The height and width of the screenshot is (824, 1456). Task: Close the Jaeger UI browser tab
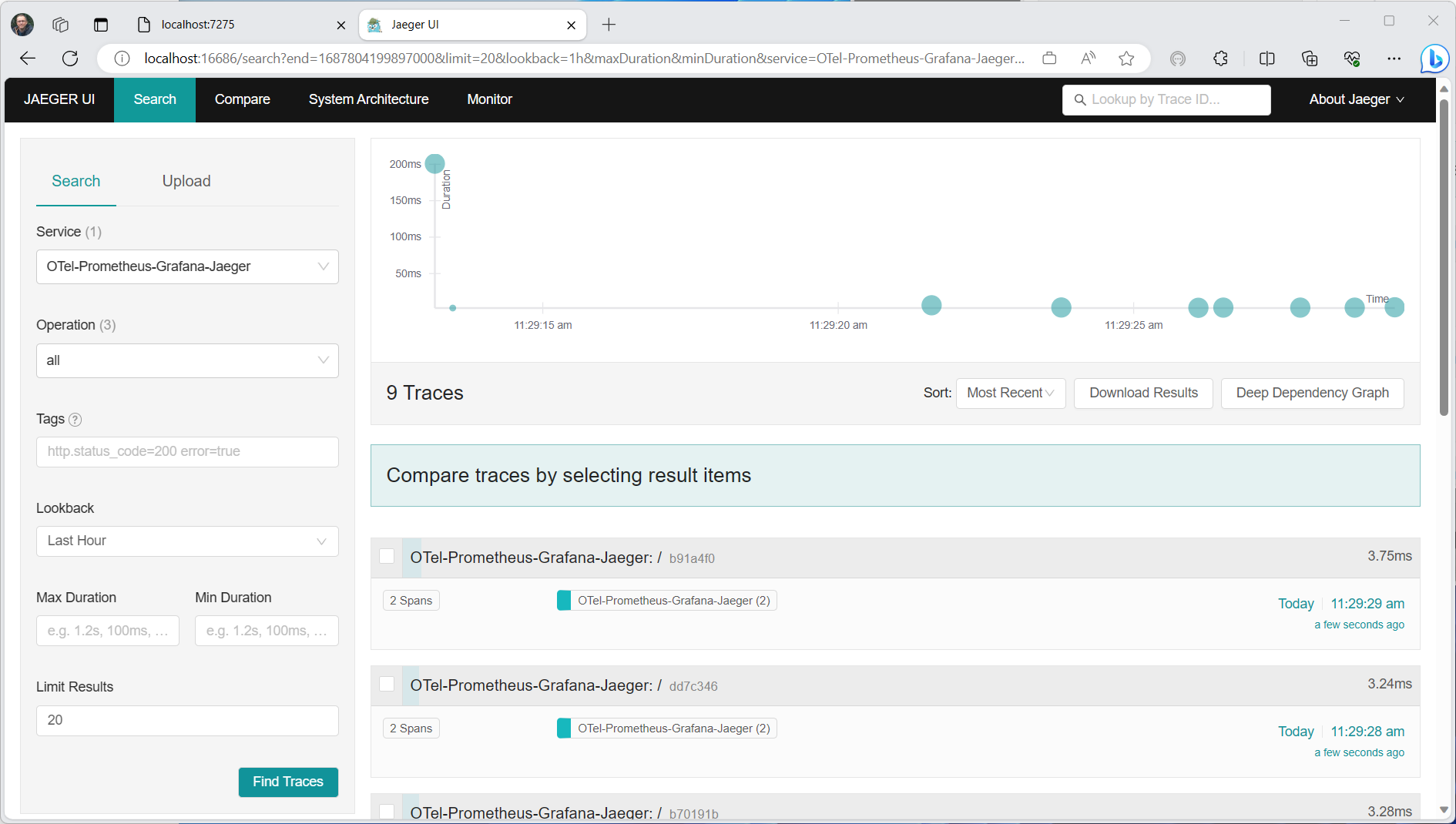(571, 25)
